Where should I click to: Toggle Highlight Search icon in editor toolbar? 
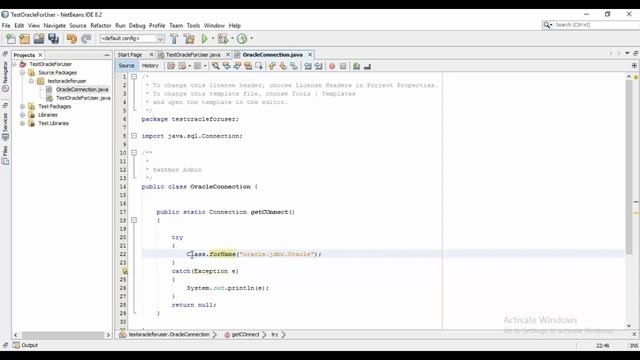248,66
